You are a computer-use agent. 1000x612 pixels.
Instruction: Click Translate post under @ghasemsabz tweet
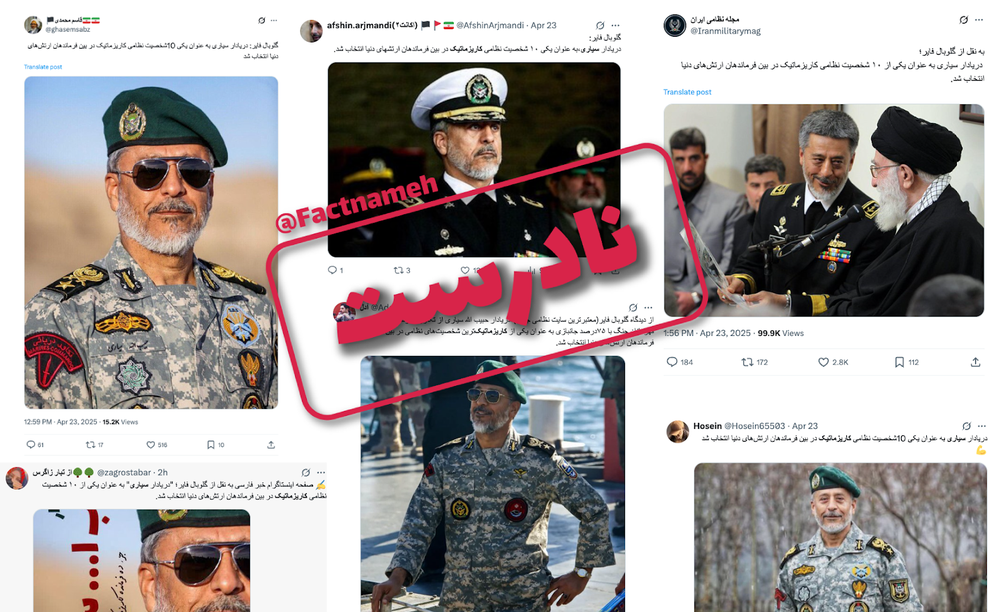click(43, 67)
